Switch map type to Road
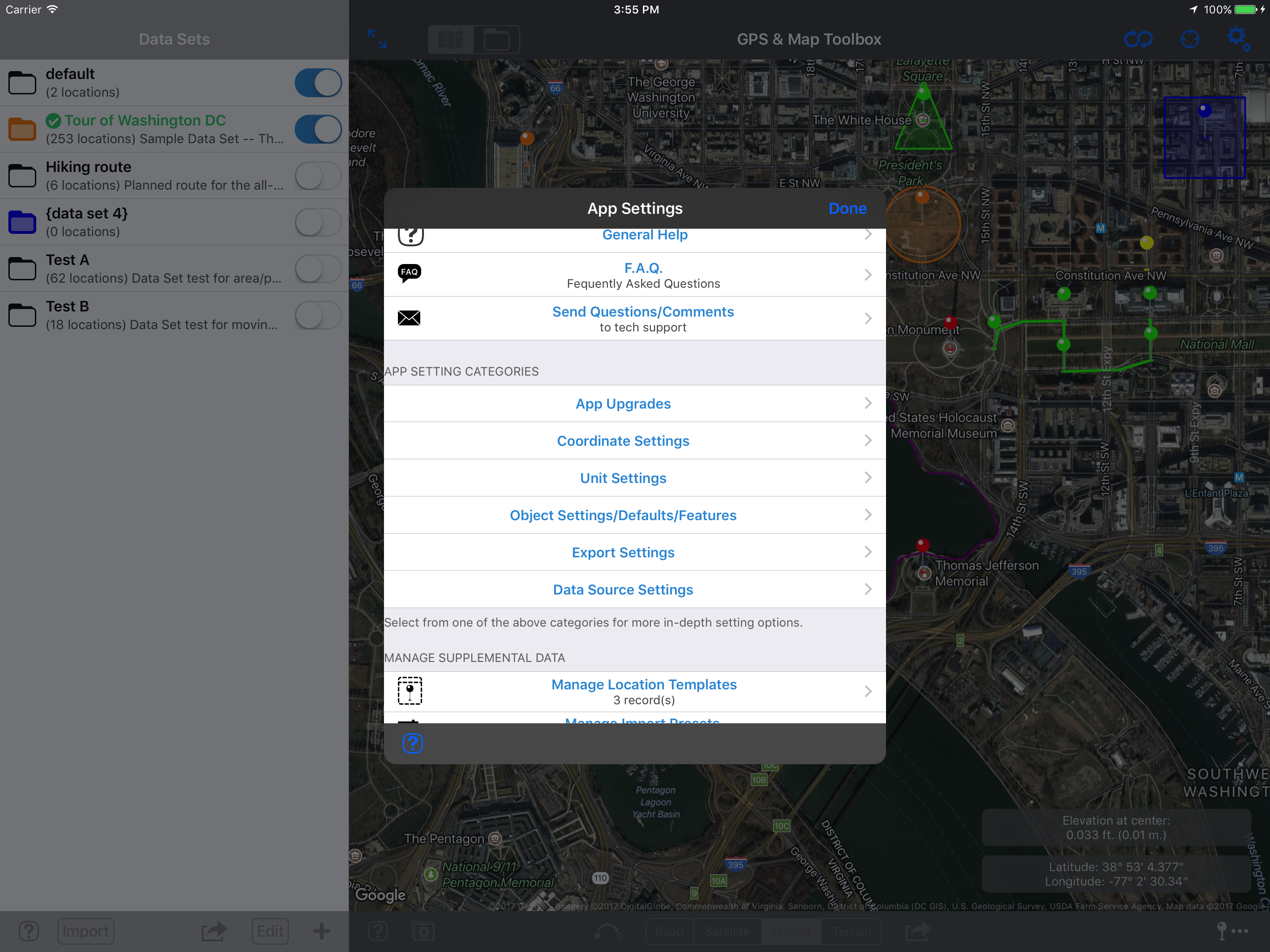Image resolution: width=1270 pixels, height=952 pixels. coord(669,932)
